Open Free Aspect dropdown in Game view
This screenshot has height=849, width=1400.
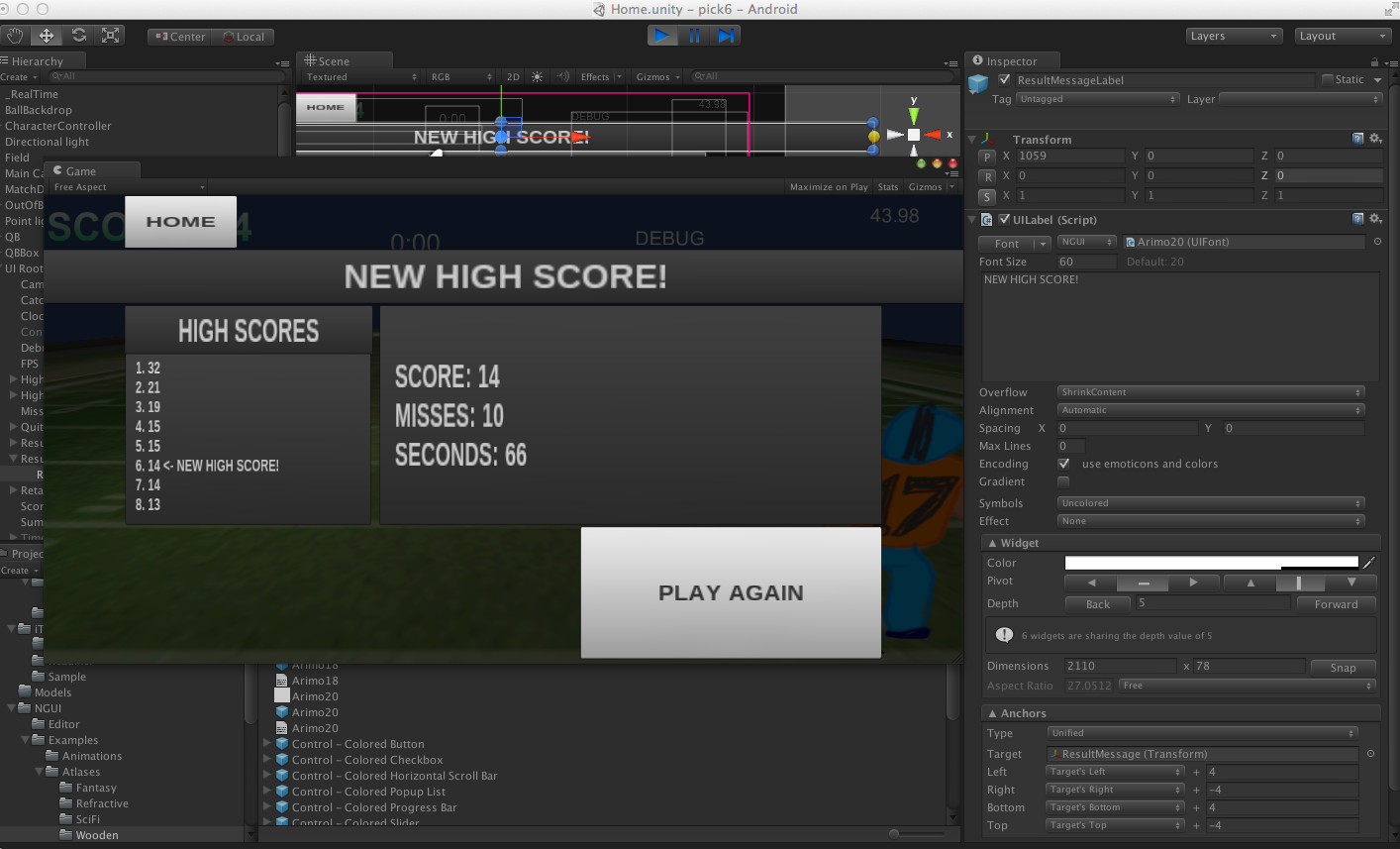pos(129,186)
